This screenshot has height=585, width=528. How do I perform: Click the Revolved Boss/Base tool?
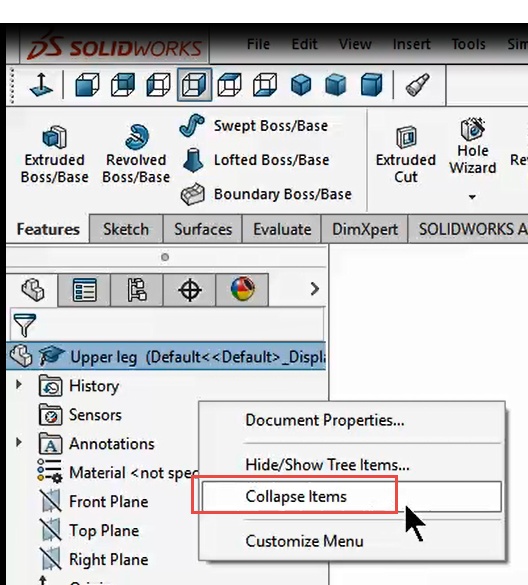[136, 155]
